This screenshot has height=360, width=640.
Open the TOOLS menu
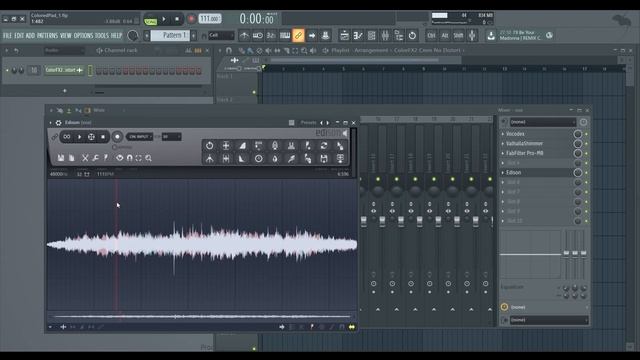point(102,36)
